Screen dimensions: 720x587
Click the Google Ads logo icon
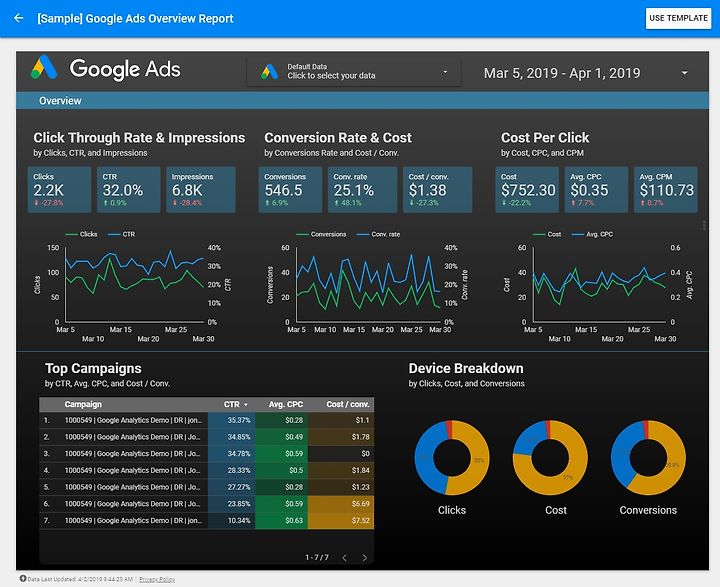click(x=44, y=68)
